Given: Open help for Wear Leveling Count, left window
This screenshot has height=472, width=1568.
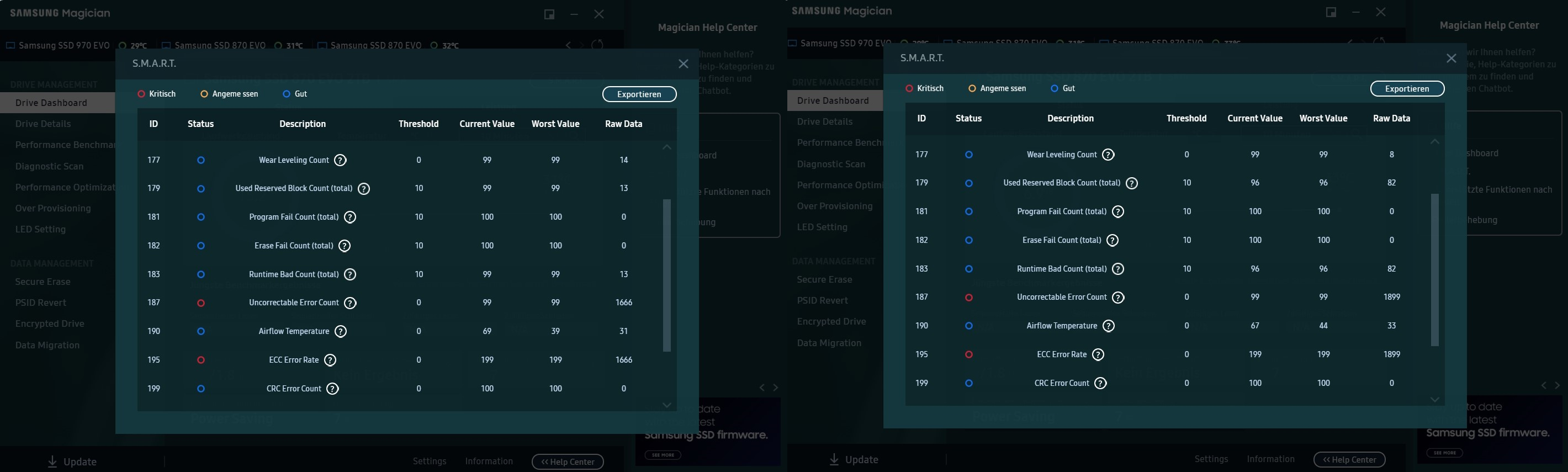Looking at the screenshot, I should 341,160.
